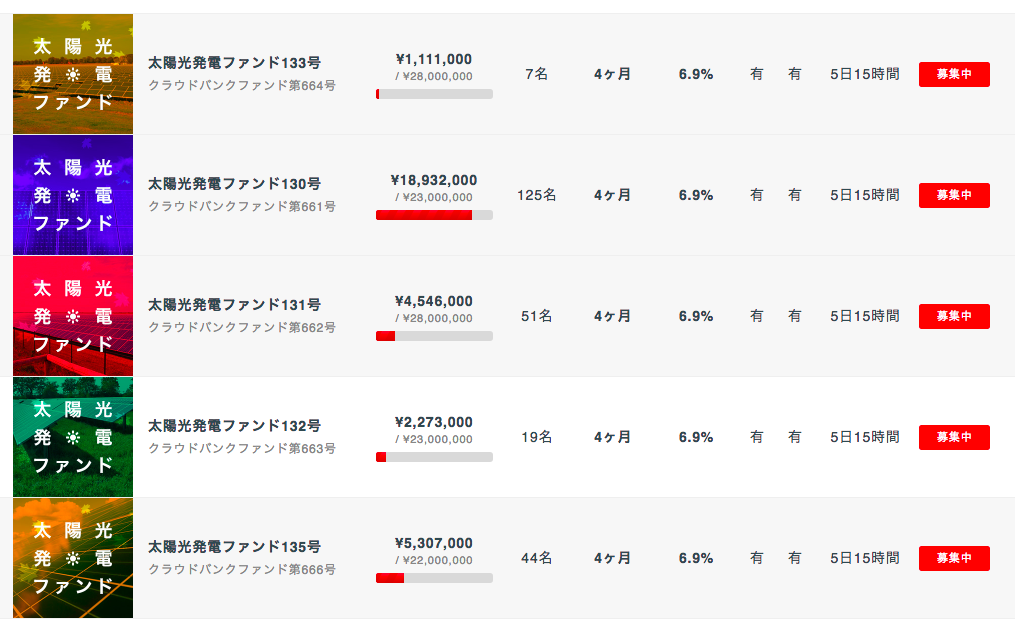Open title link 太陽光発電ファンド132号
This screenshot has height=634, width=1015.
234,426
